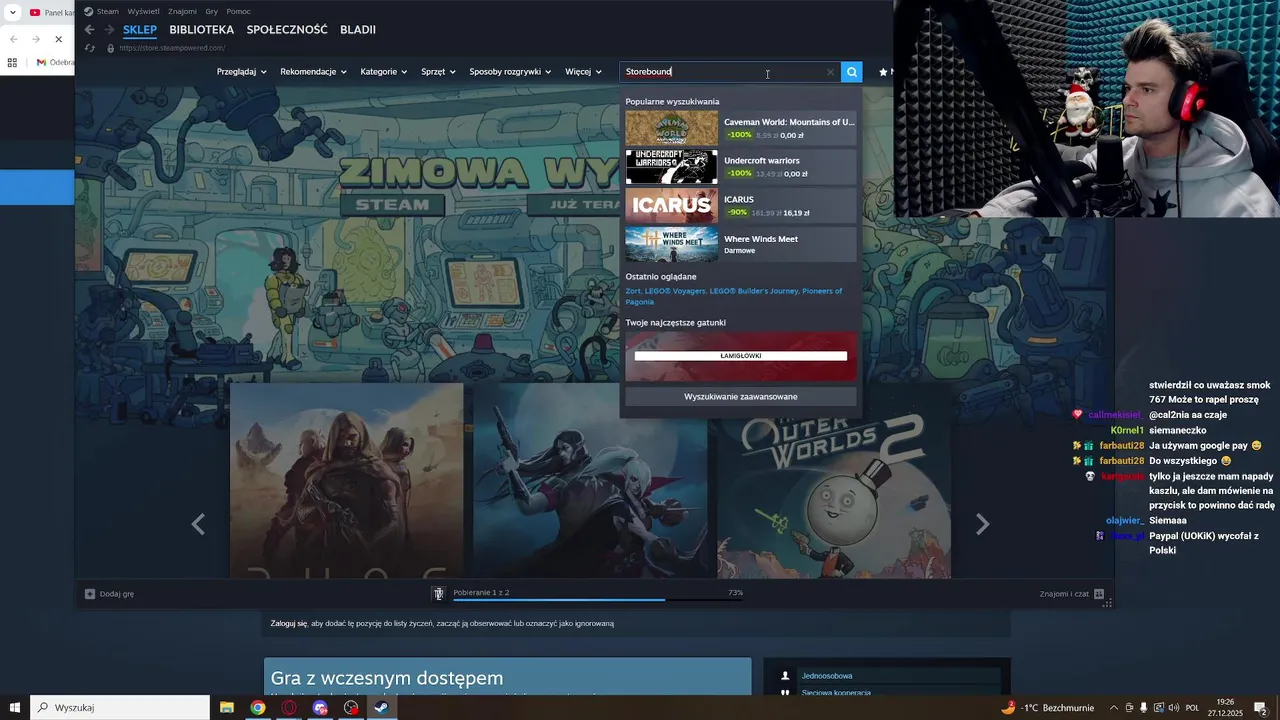
Task: Open the Discord taskbar icon
Action: coord(320,707)
